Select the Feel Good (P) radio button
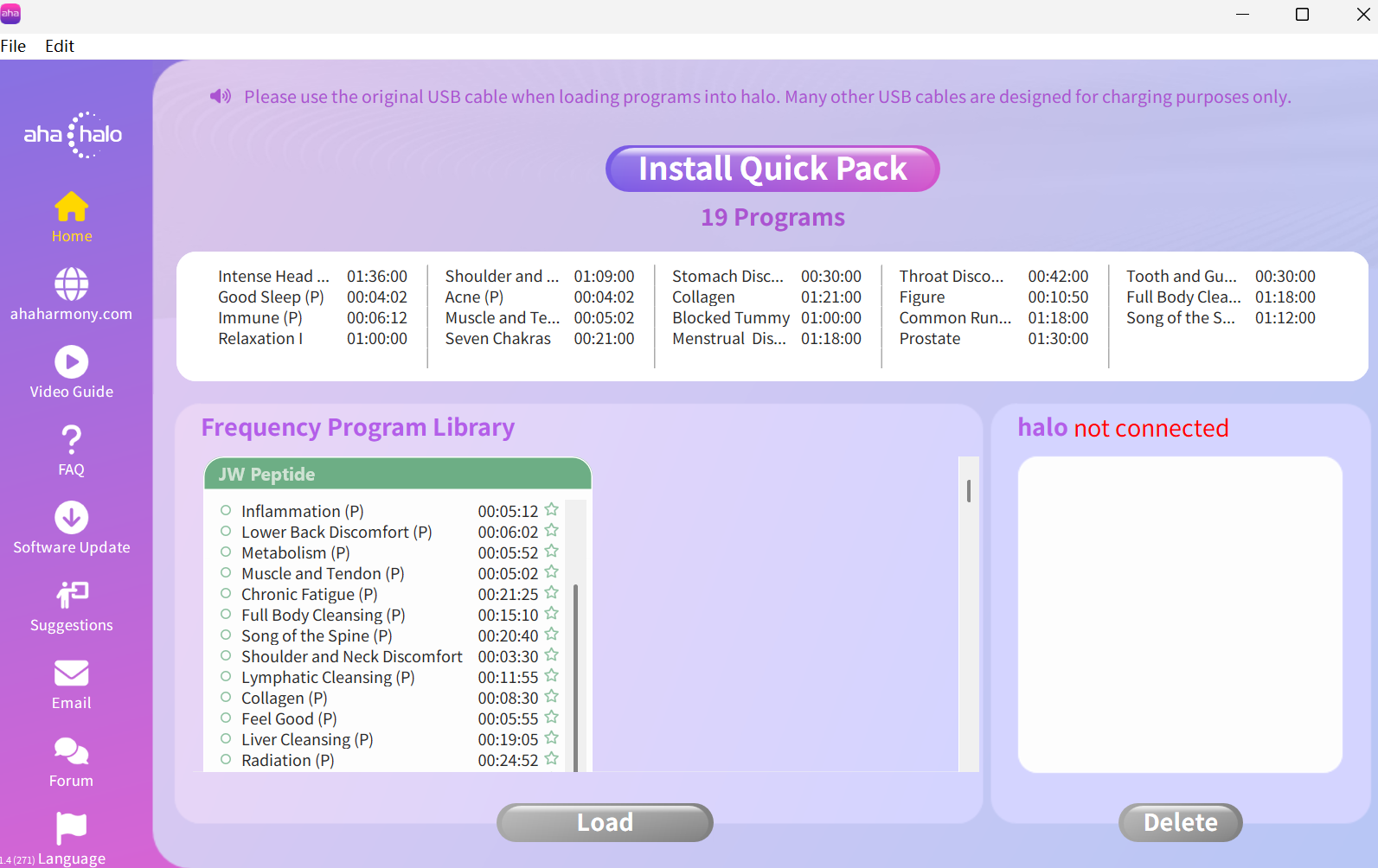The image size is (1378, 868). point(226,718)
